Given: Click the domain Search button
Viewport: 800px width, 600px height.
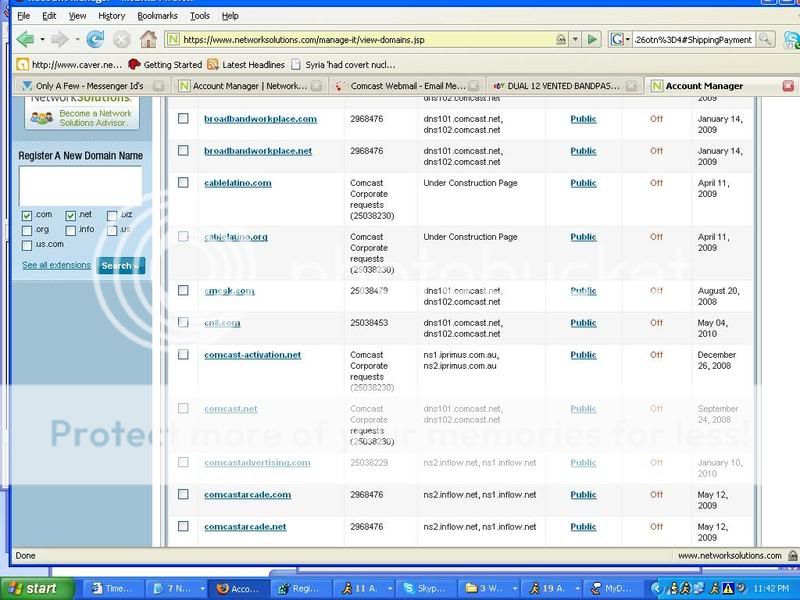Looking at the screenshot, I should (120, 266).
